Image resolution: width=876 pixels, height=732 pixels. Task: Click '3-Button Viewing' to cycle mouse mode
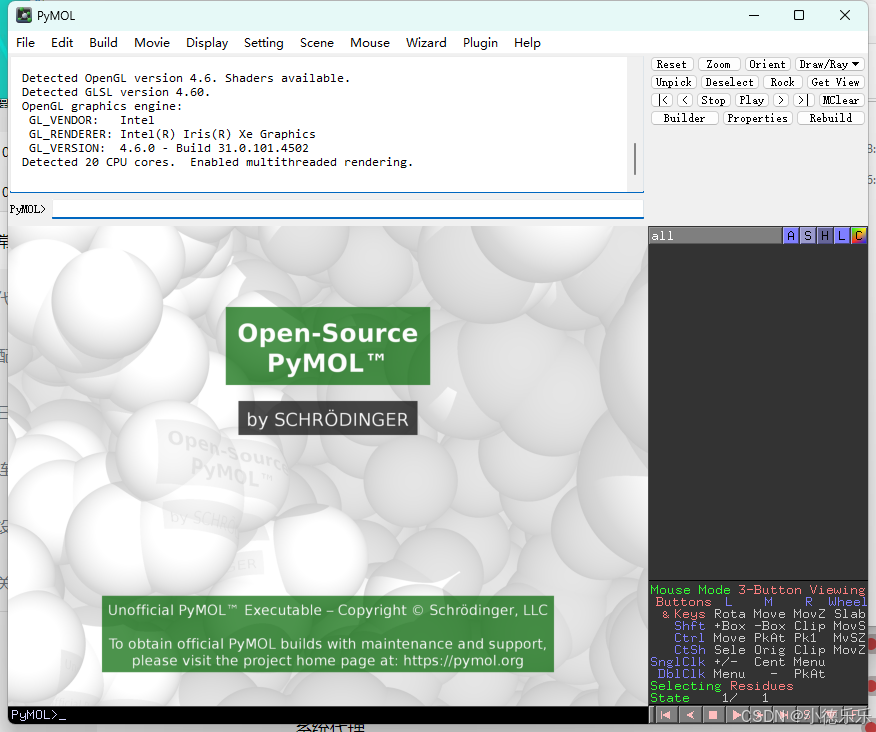[x=802, y=590]
